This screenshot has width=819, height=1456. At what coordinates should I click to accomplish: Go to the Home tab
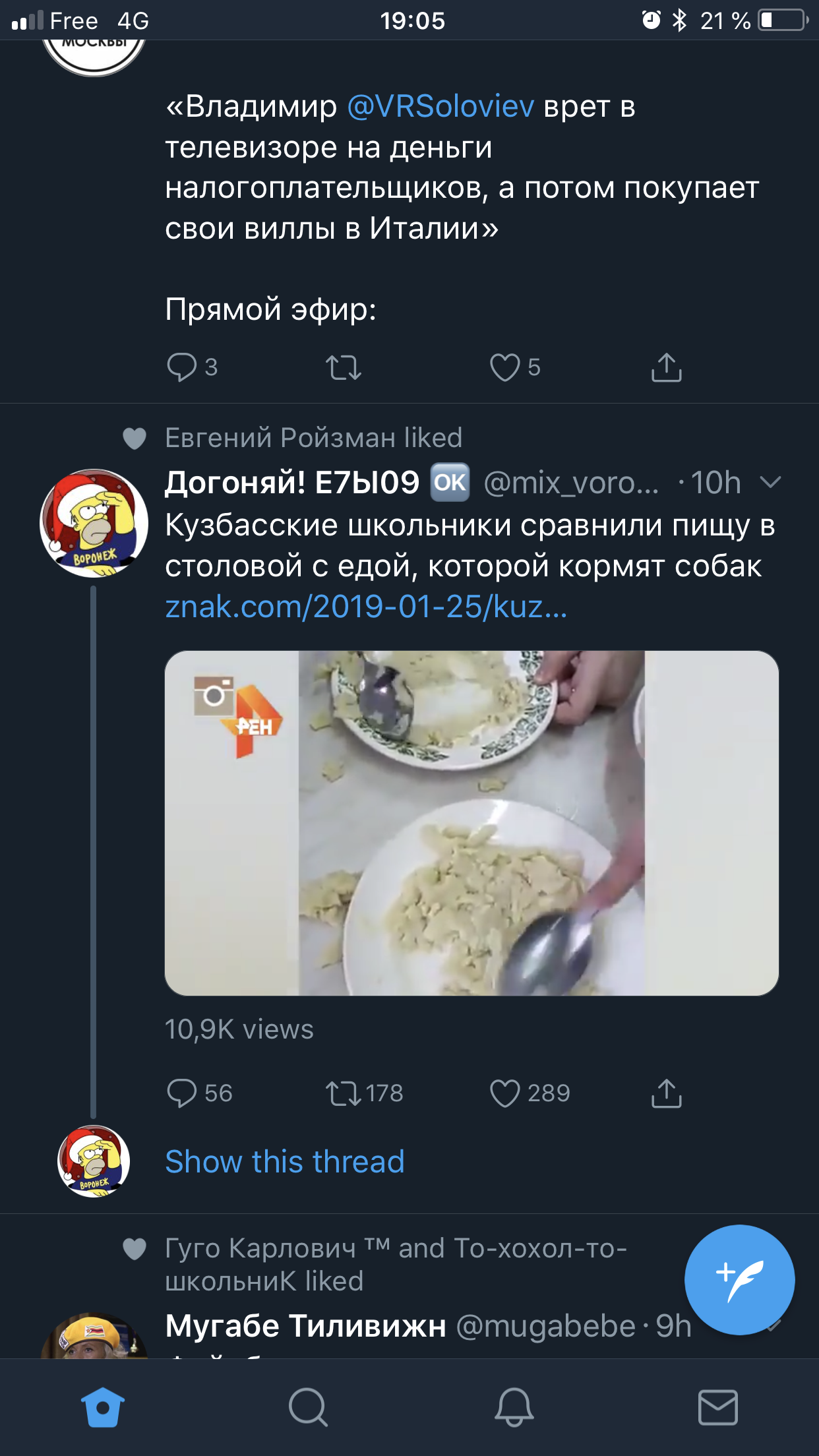coord(103,1407)
